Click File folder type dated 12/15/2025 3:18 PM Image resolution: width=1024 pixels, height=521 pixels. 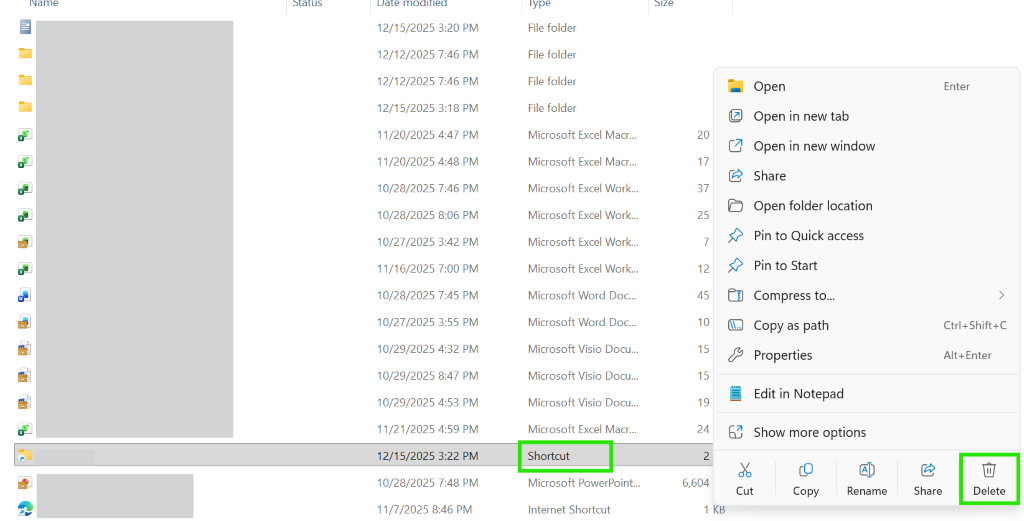(x=552, y=108)
